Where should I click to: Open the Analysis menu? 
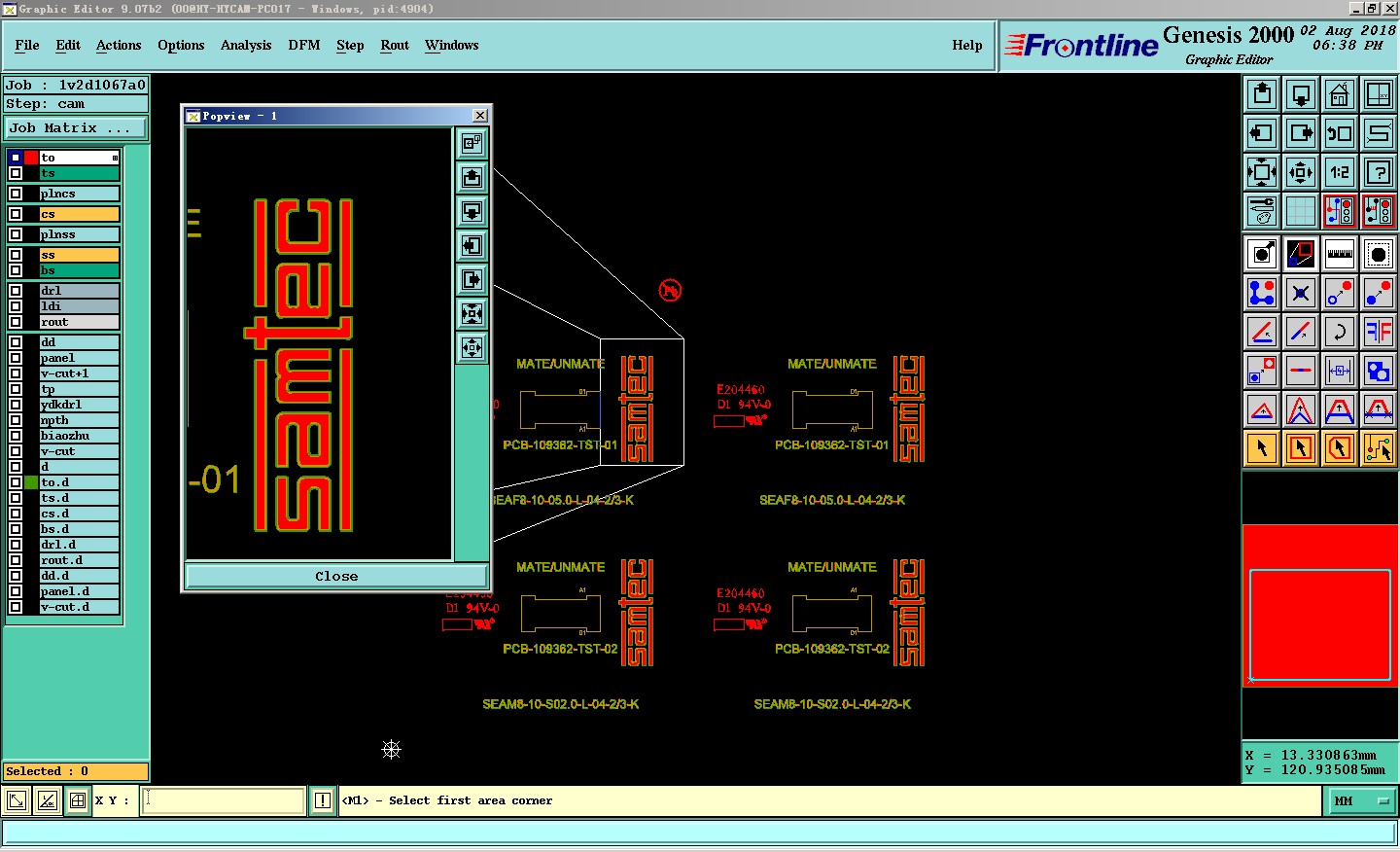tap(246, 45)
